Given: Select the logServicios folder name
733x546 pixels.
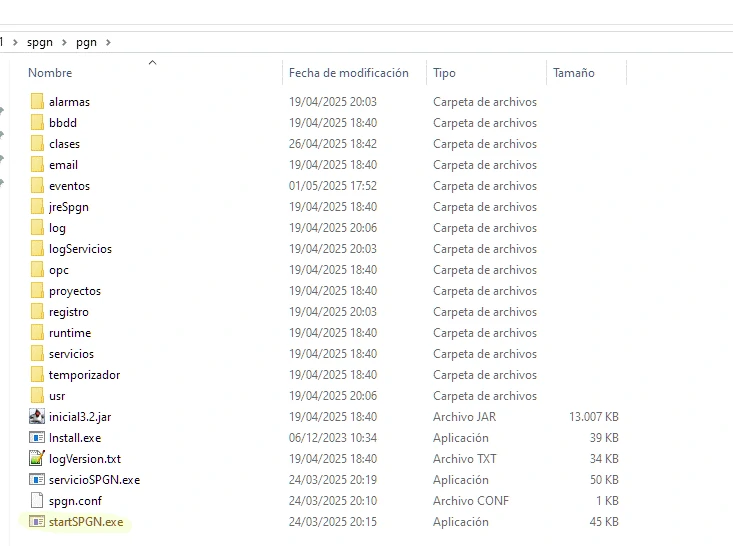Looking at the screenshot, I should click(80, 249).
